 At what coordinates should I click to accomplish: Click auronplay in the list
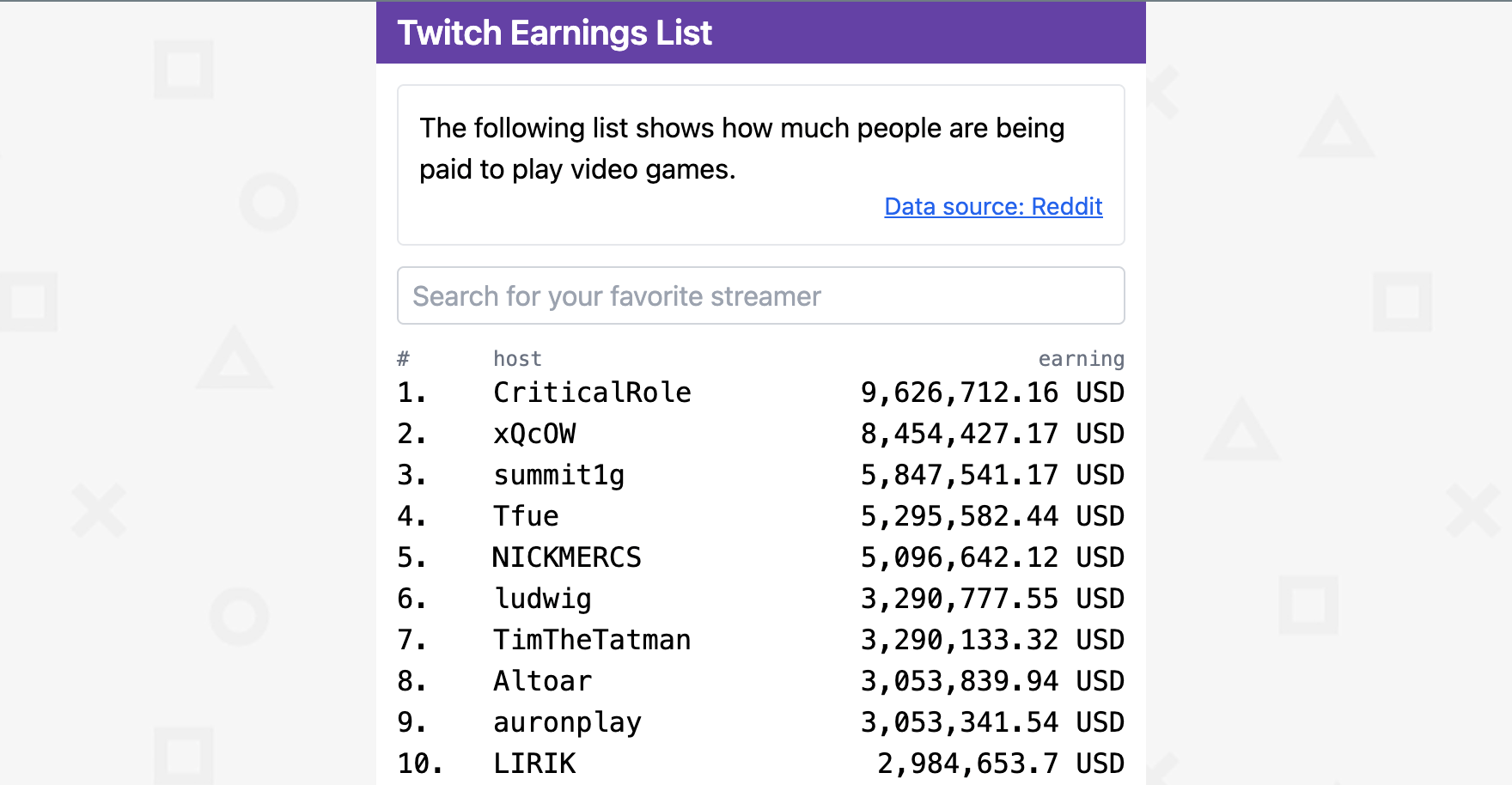[567, 722]
